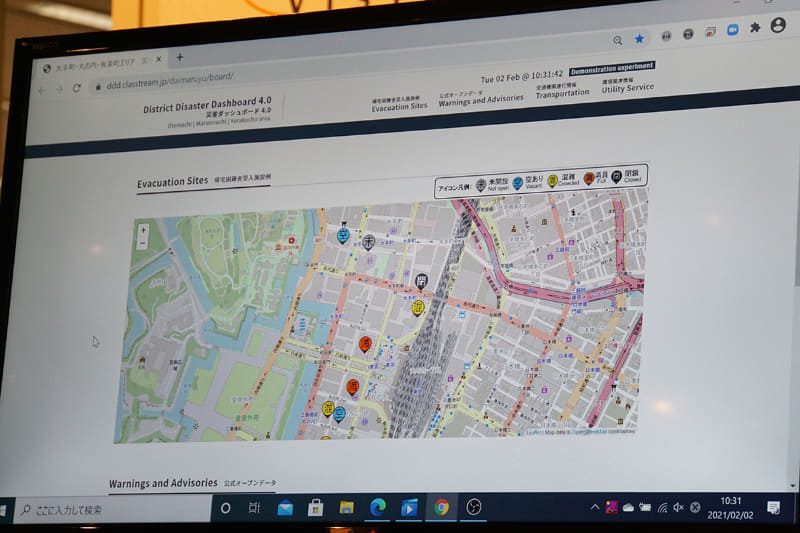Select the upper orange Full site marker
The width and height of the screenshot is (800, 533).
tap(365, 344)
